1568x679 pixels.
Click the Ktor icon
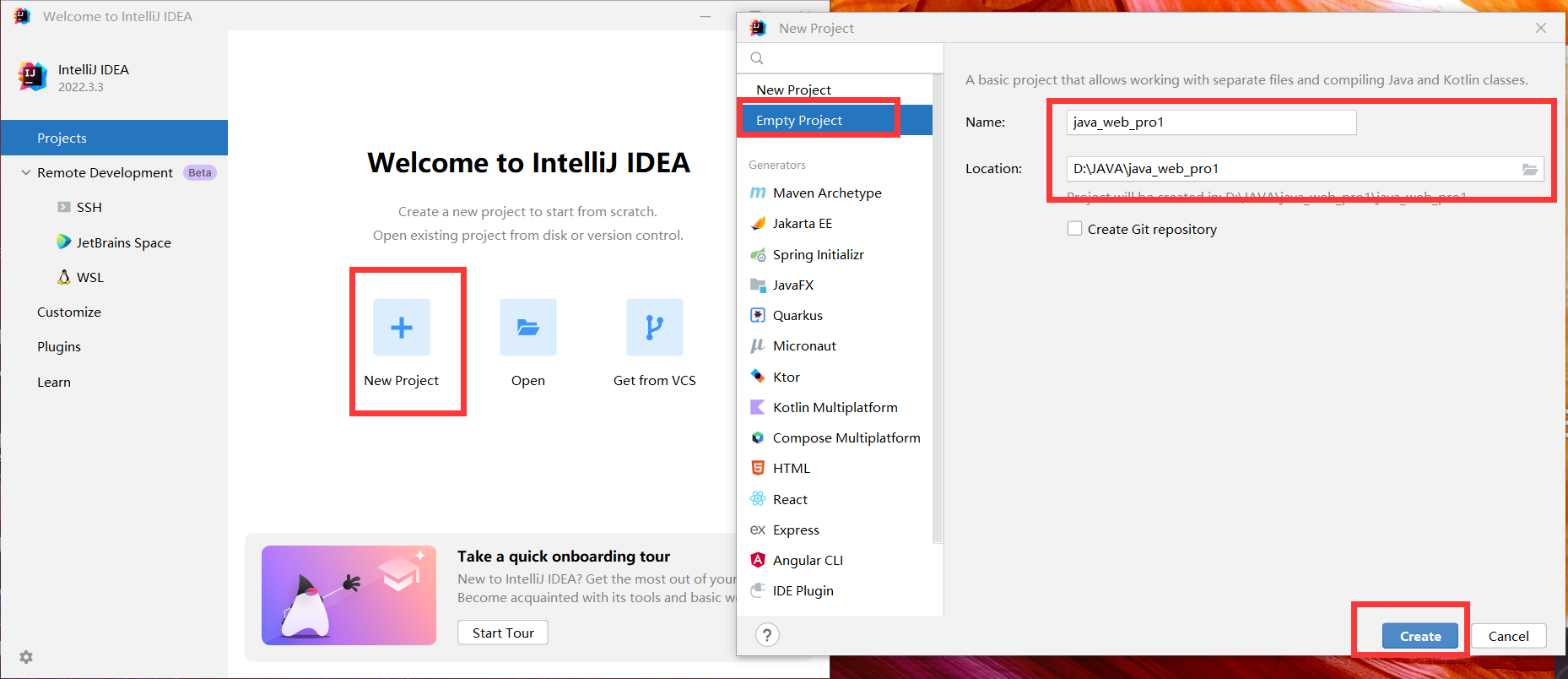click(758, 376)
